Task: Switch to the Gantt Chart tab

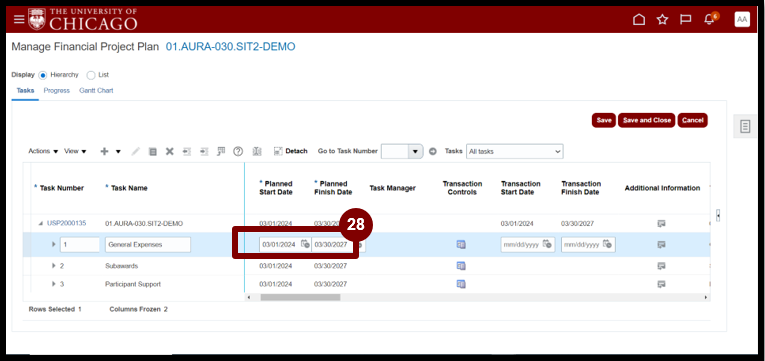Action: [x=96, y=91]
